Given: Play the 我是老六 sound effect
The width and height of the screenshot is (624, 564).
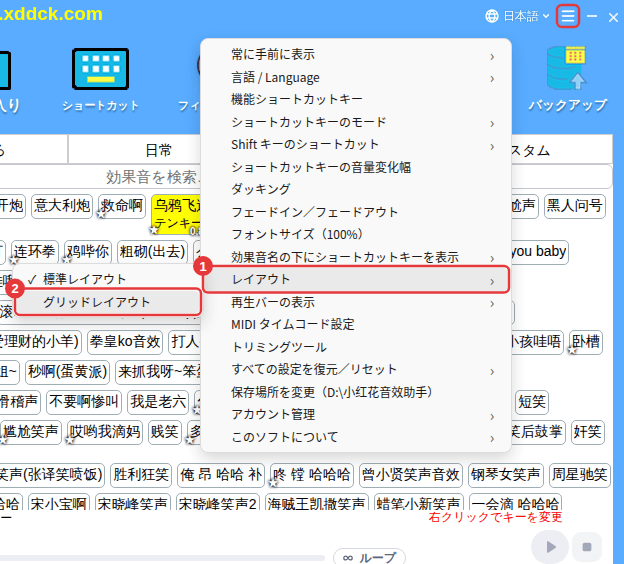Looking at the screenshot, I should (158, 402).
